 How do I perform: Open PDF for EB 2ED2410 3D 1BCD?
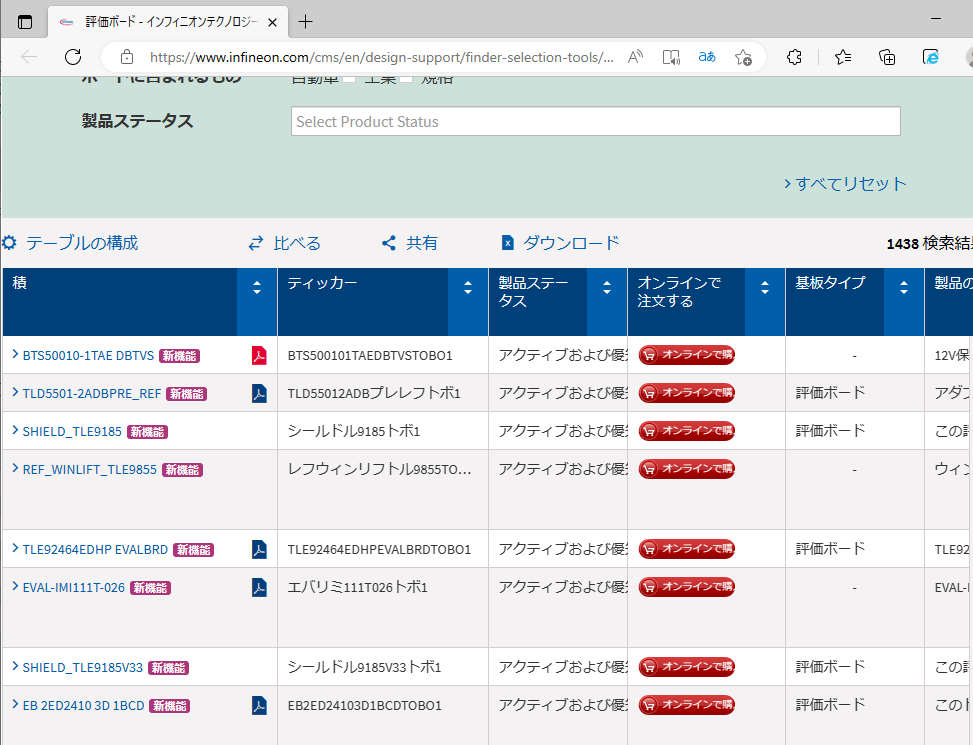[x=259, y=705]
